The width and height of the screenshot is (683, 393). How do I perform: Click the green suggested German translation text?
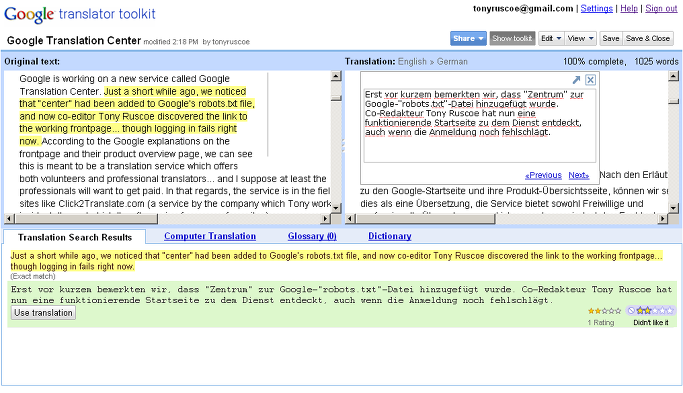click(342, 295)
